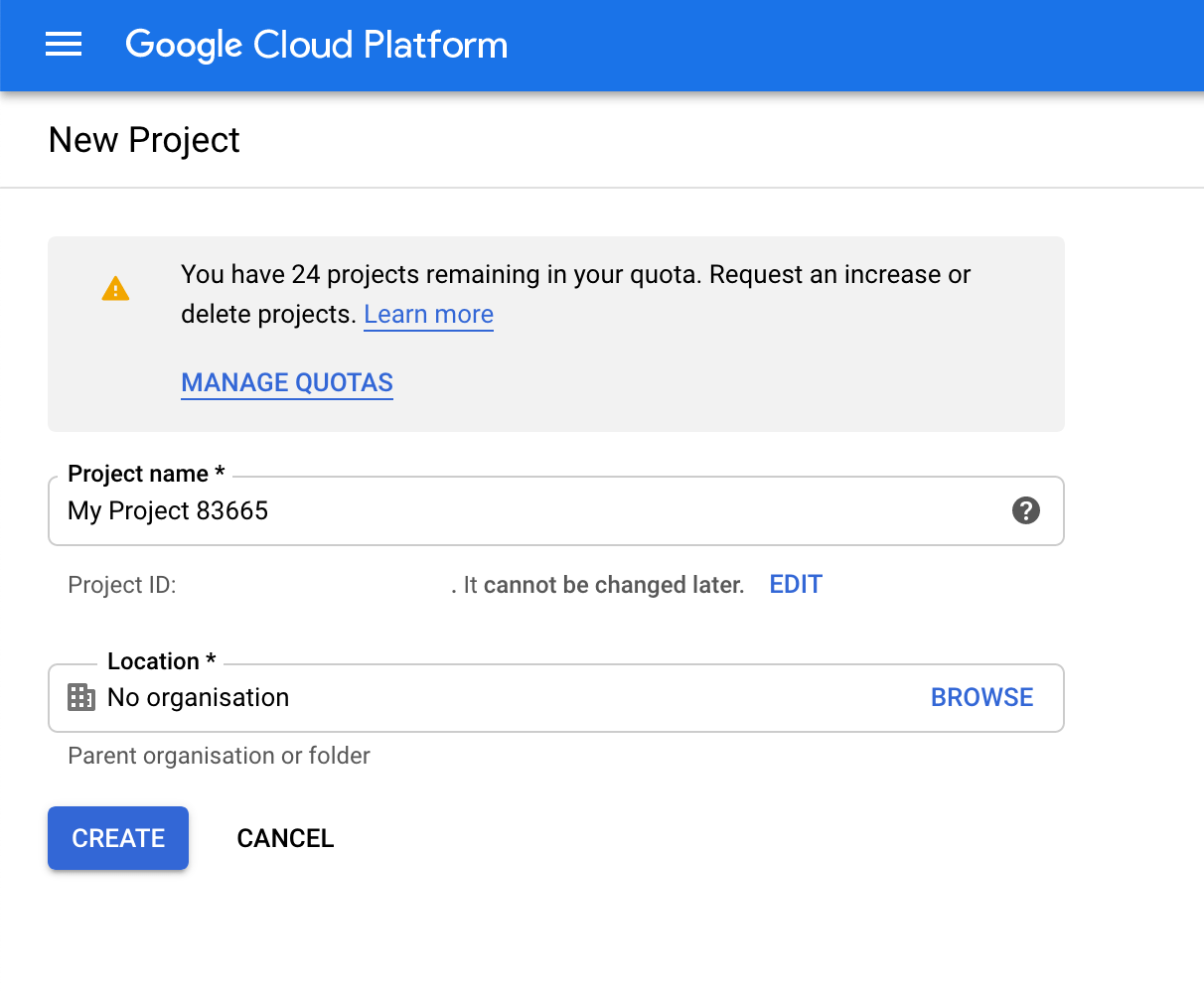
Task: Click BROWSE to pick a location
Action: click(981, 697)
